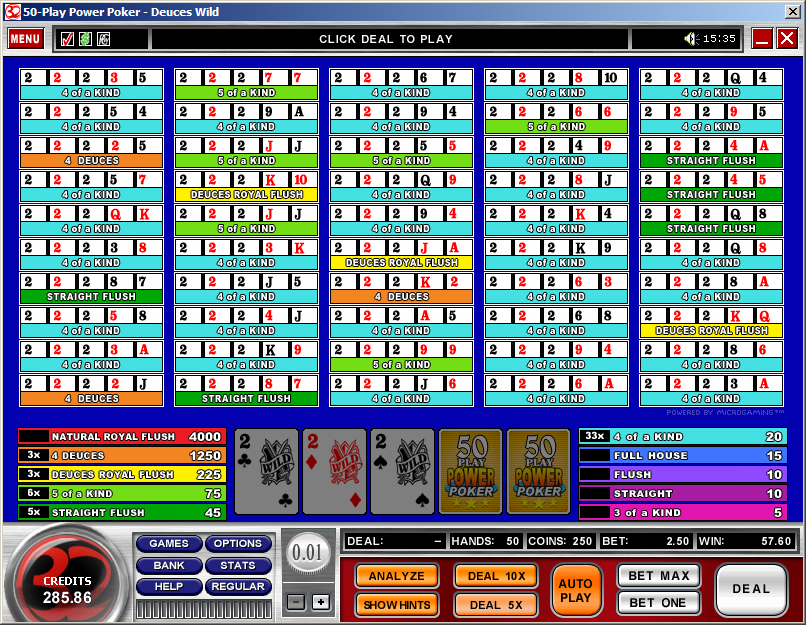Viewport: 806px width, 625px height.
Task: Select mini hand 2 2 2 K 2 4 Deuces
Action: (x=401, y=289)
